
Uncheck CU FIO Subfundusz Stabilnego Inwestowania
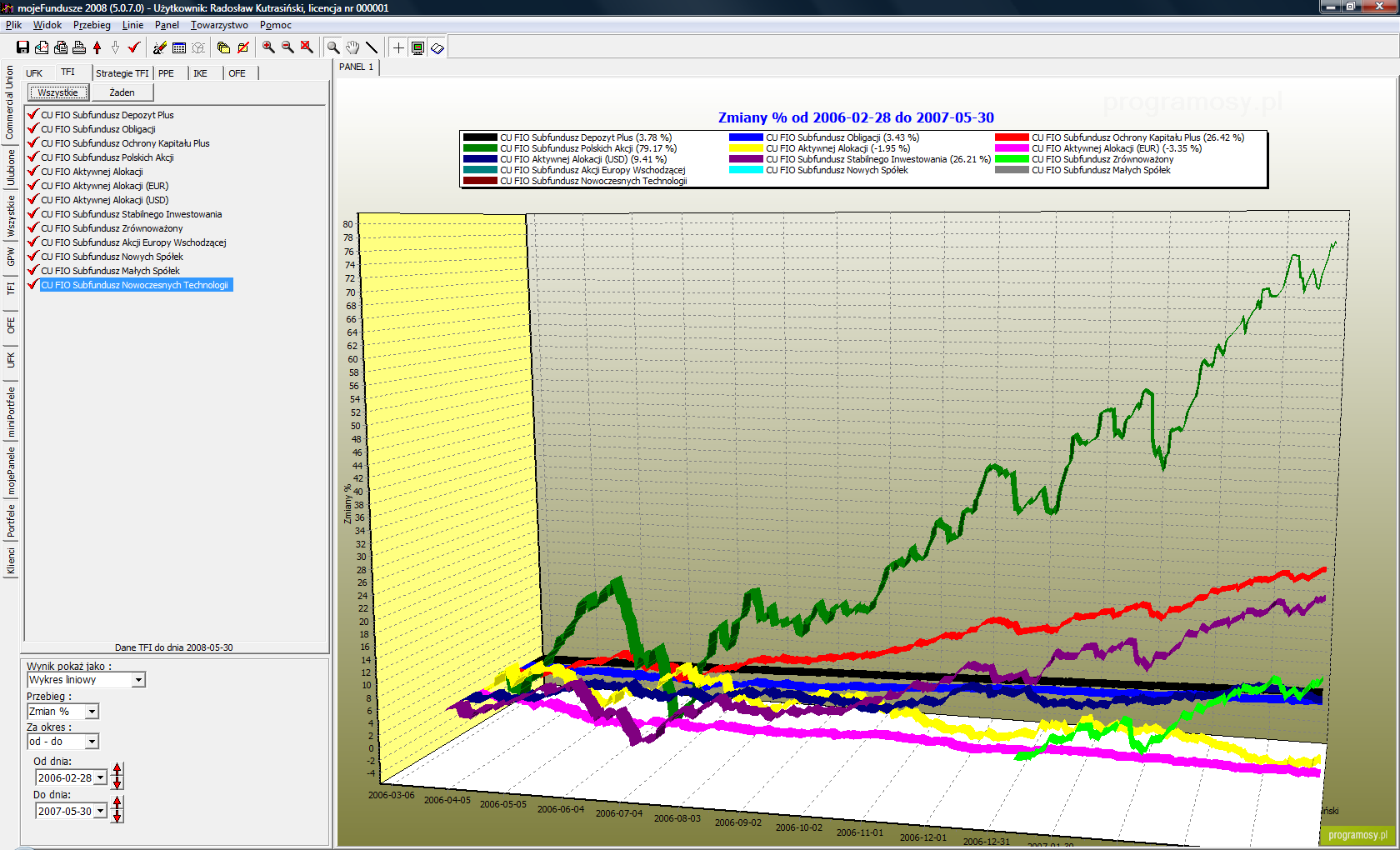tap(33, 213)
